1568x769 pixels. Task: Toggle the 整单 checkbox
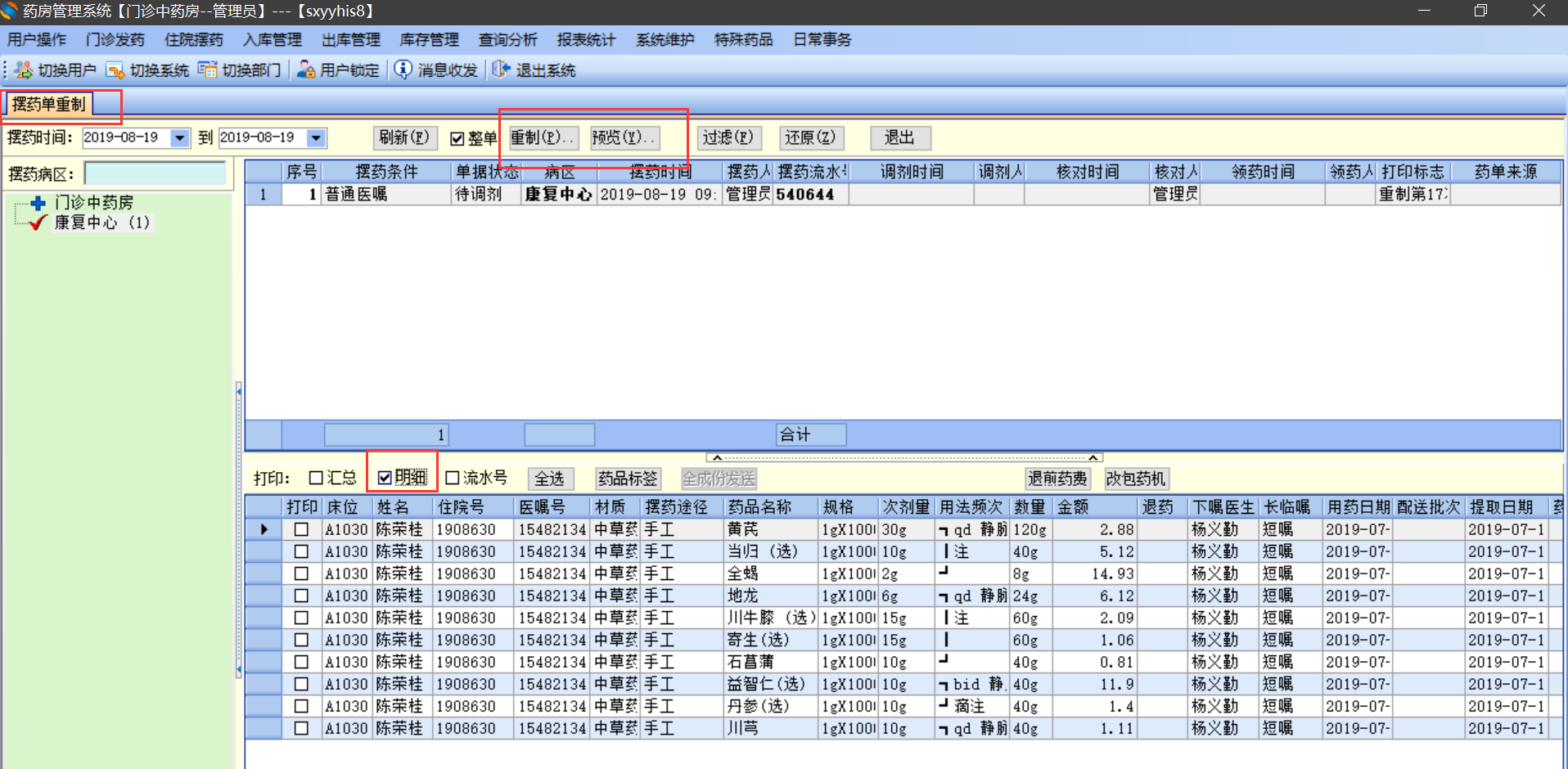[457, 139]
